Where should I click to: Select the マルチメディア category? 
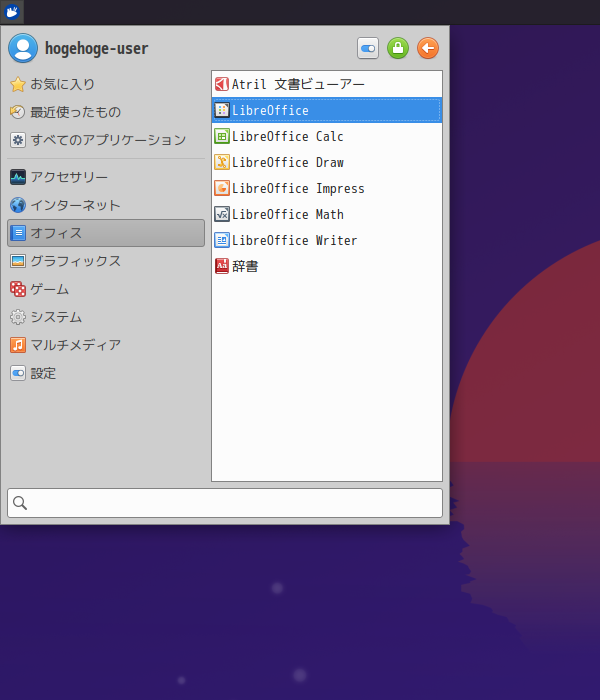(x=106, y=345)
